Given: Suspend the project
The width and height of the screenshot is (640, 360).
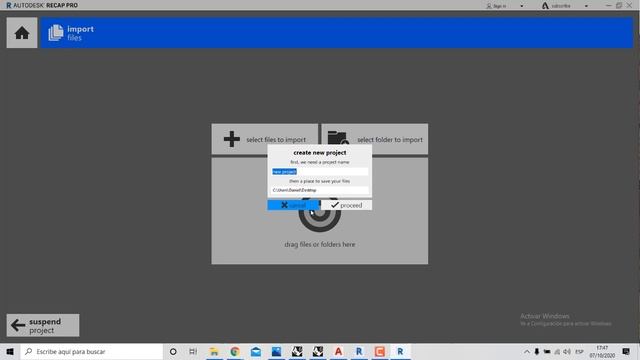Looking at the screenshot, I should pyautogui.click(x=43, y=325).
